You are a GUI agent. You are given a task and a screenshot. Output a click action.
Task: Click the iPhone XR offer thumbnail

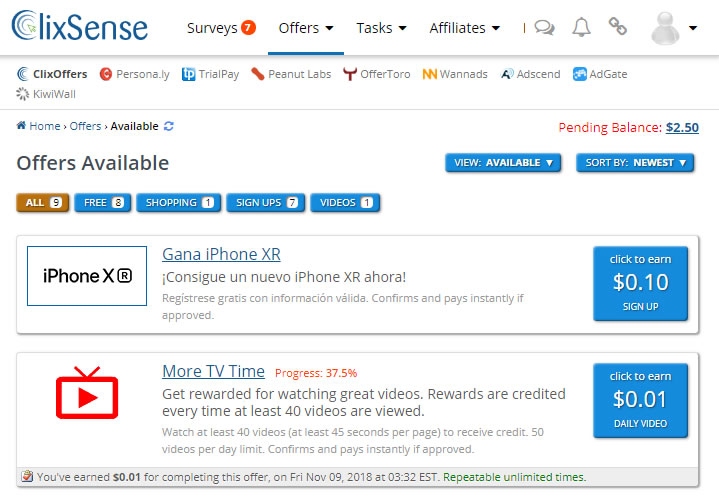(x=87, y=276)
